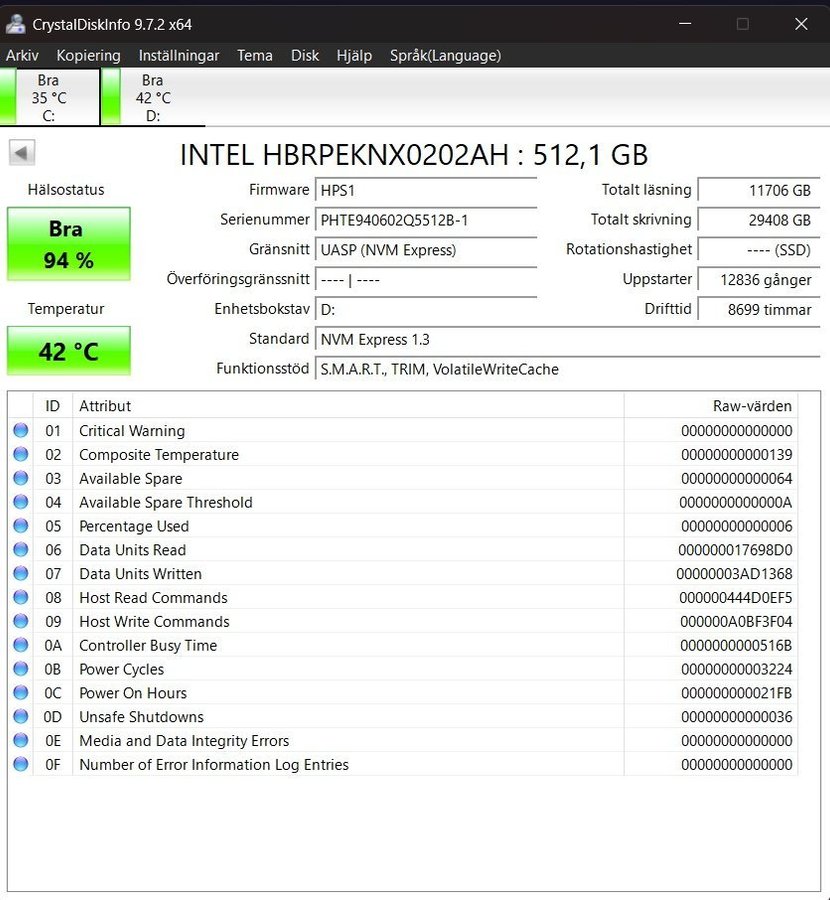
Task: Click the Serienummer value field
Action: [x=425, y=220]
